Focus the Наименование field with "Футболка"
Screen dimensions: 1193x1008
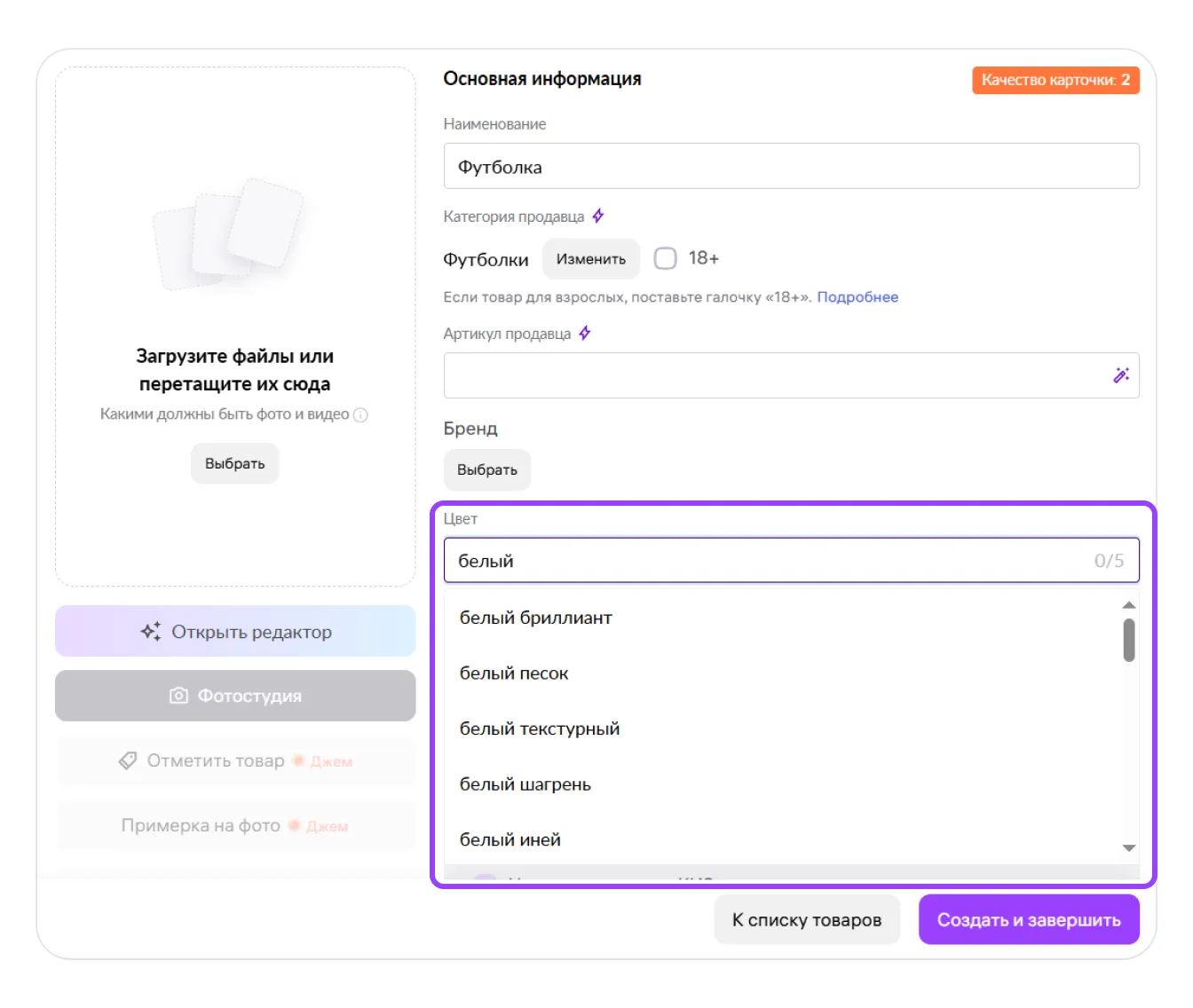pyautogui.click(x=791, y=167)
